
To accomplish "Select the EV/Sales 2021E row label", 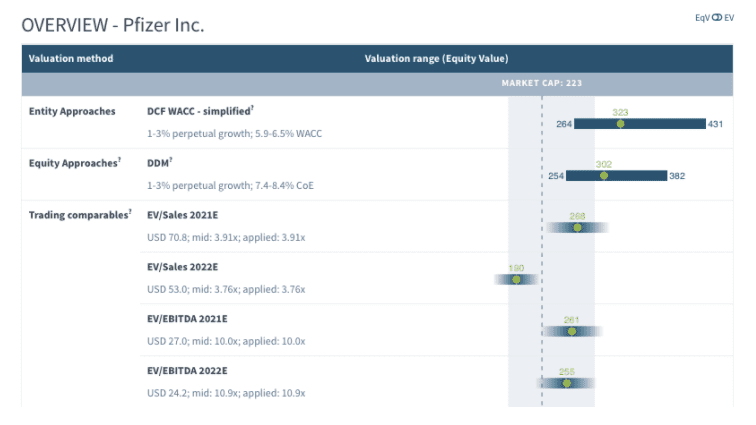I will tap(182, 214).
